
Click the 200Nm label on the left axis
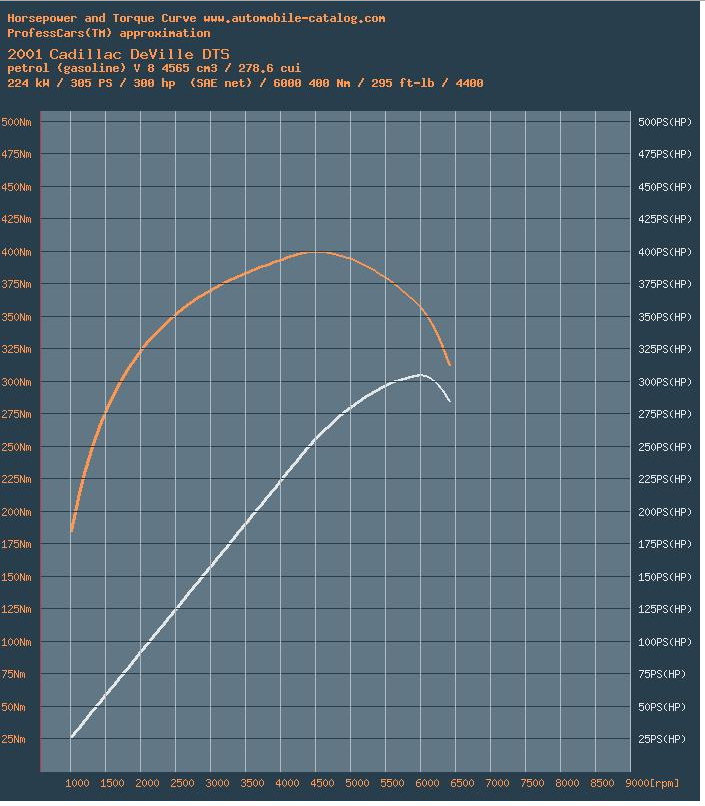click(x=16, y=512)
